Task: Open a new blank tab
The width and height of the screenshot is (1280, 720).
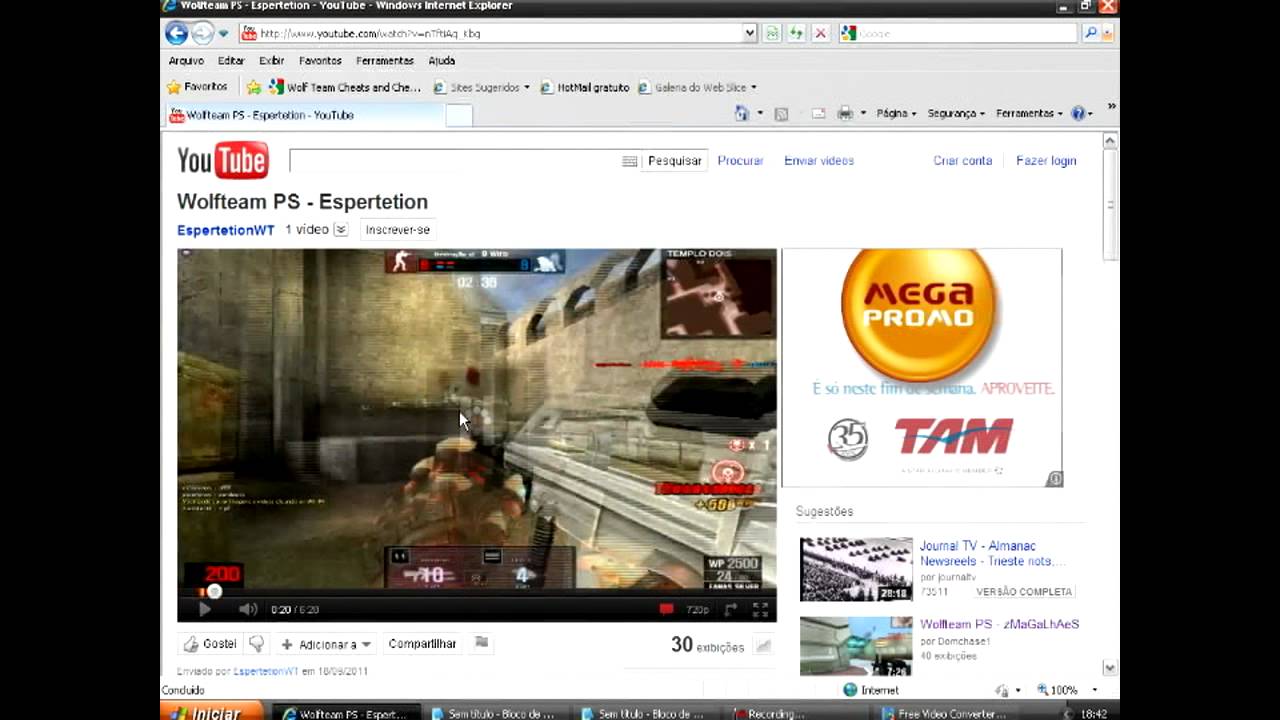Action: [458, 115]
